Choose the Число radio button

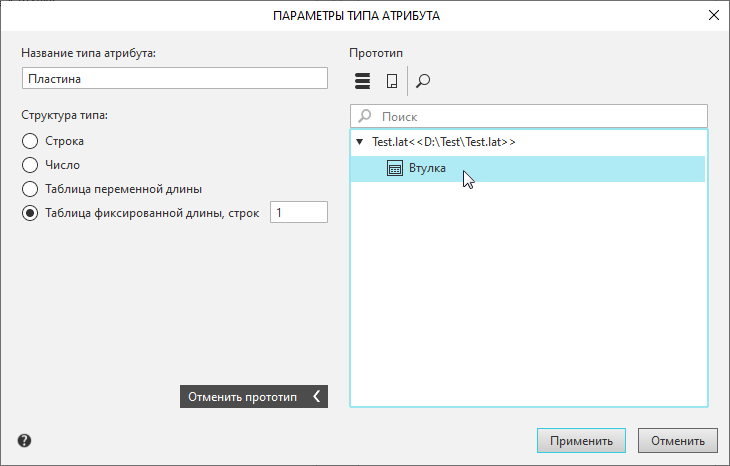coord(30,165)
